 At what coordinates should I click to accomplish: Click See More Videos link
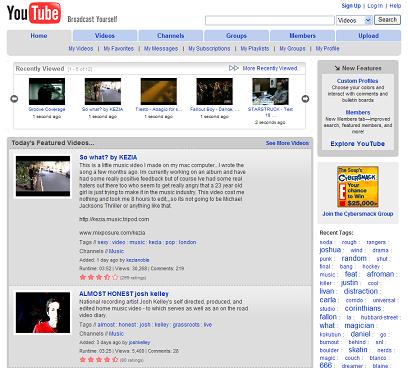click(x=287, y=143)
